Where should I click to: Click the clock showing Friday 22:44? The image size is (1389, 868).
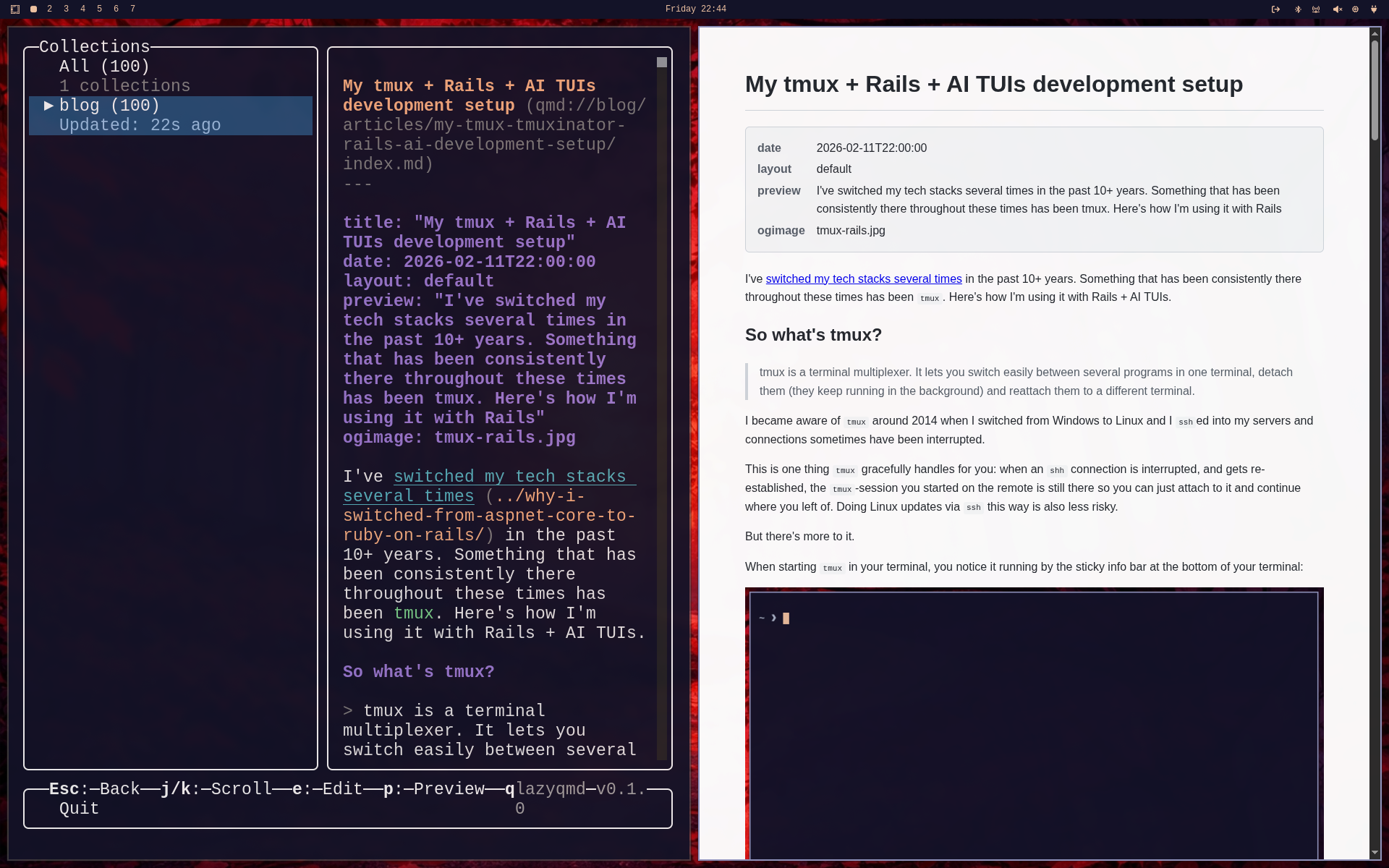695,9
